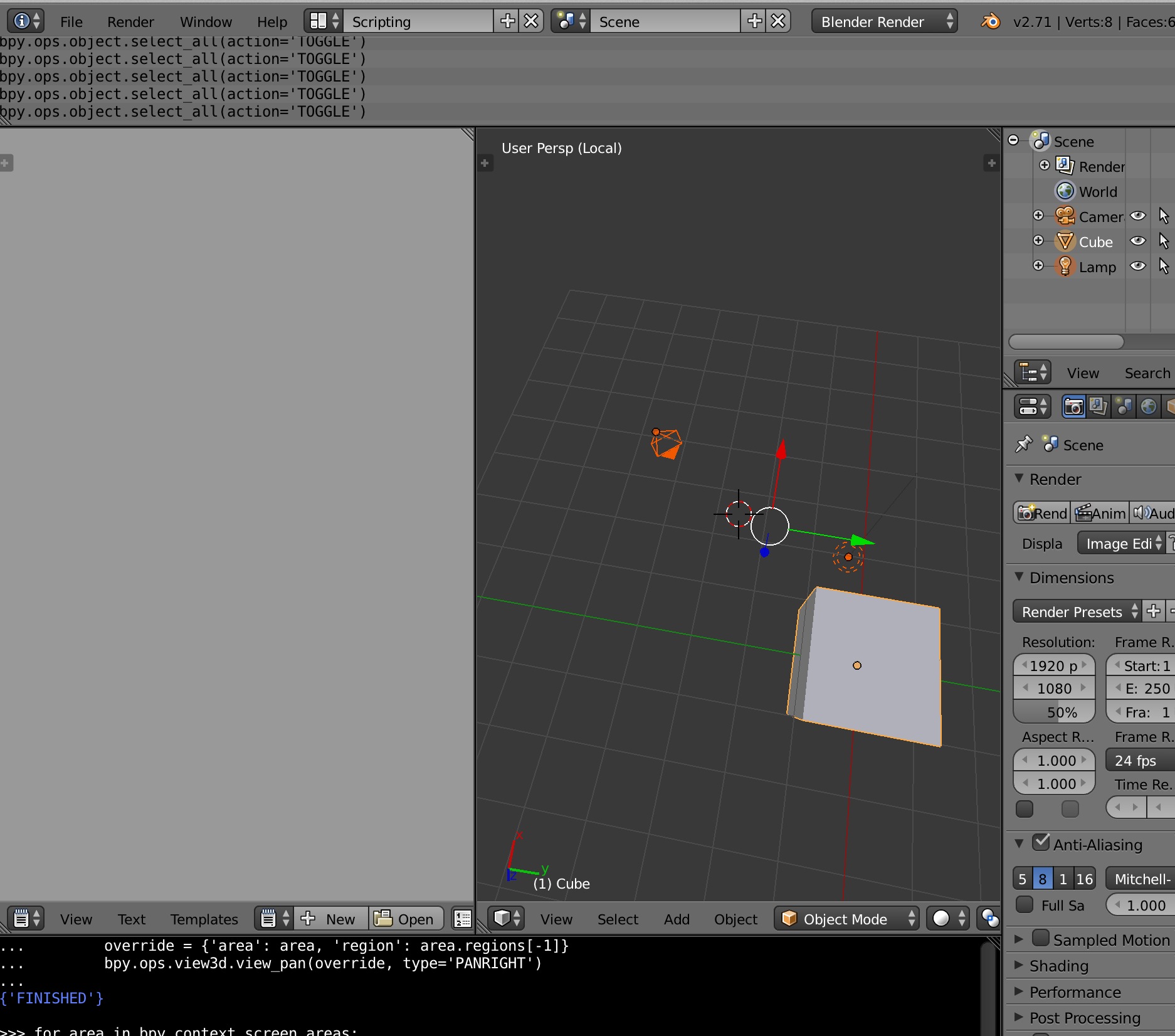The image size is (1175, 1036).
Task: Open the Outliner editor type selector
Action: (x=1032, y=373)
